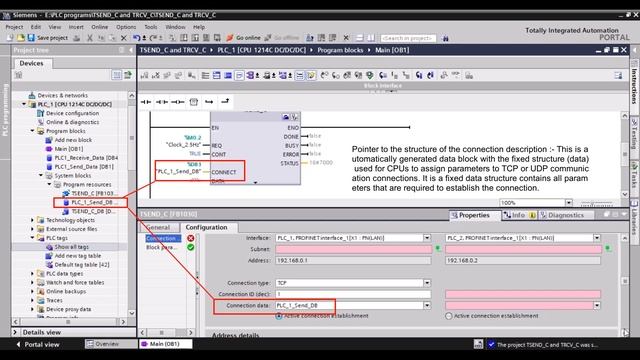
Task: Expand the Details view panel
Action: point(16,332)
